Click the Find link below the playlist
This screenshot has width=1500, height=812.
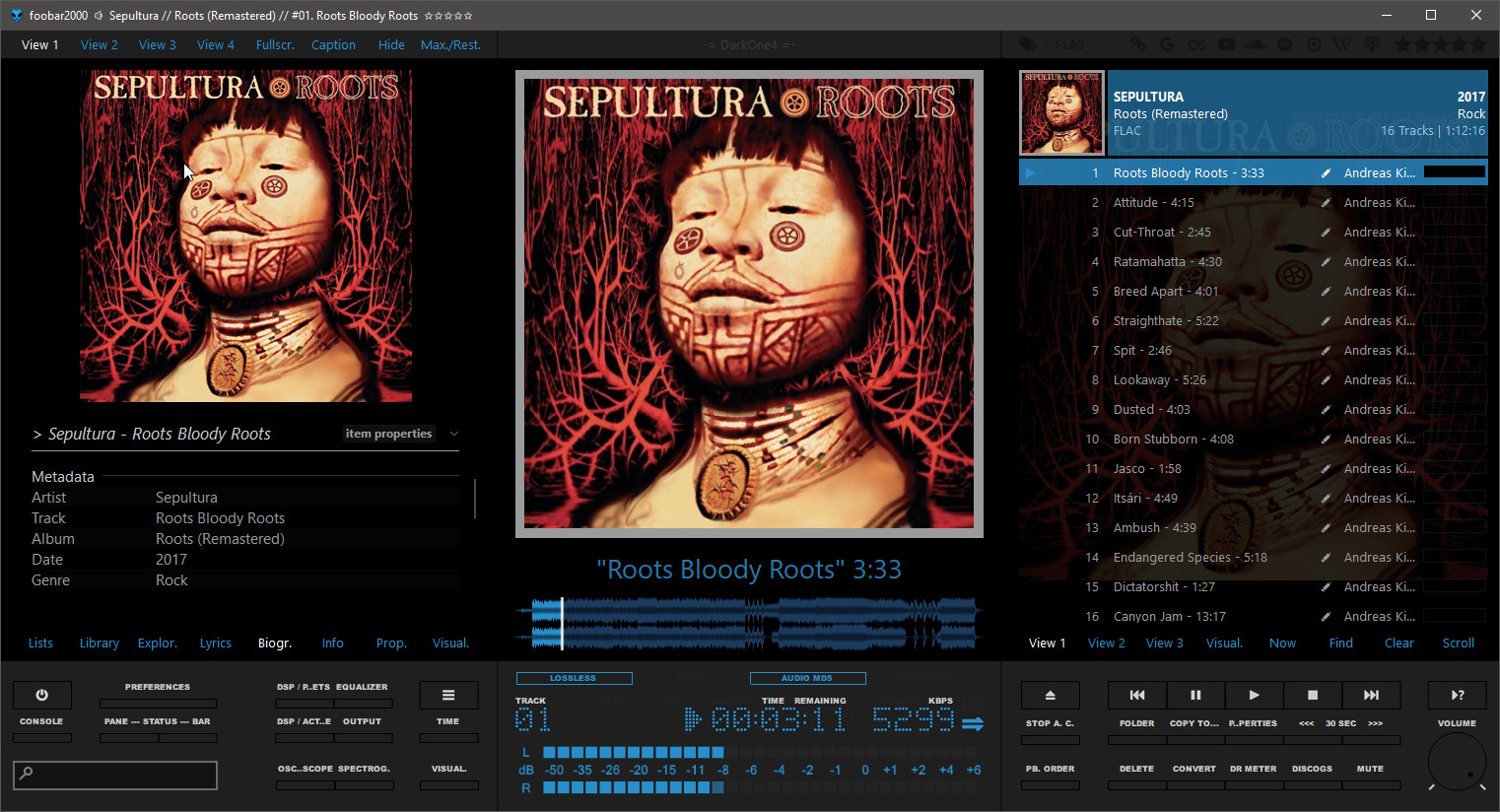[x=1341, y=643]
